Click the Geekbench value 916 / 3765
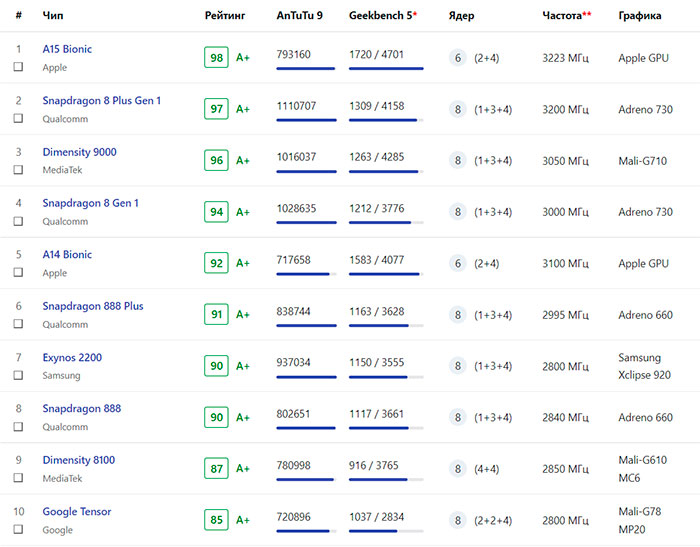The width and height of the screenshot is (700, 547). [x=374, y=465]
